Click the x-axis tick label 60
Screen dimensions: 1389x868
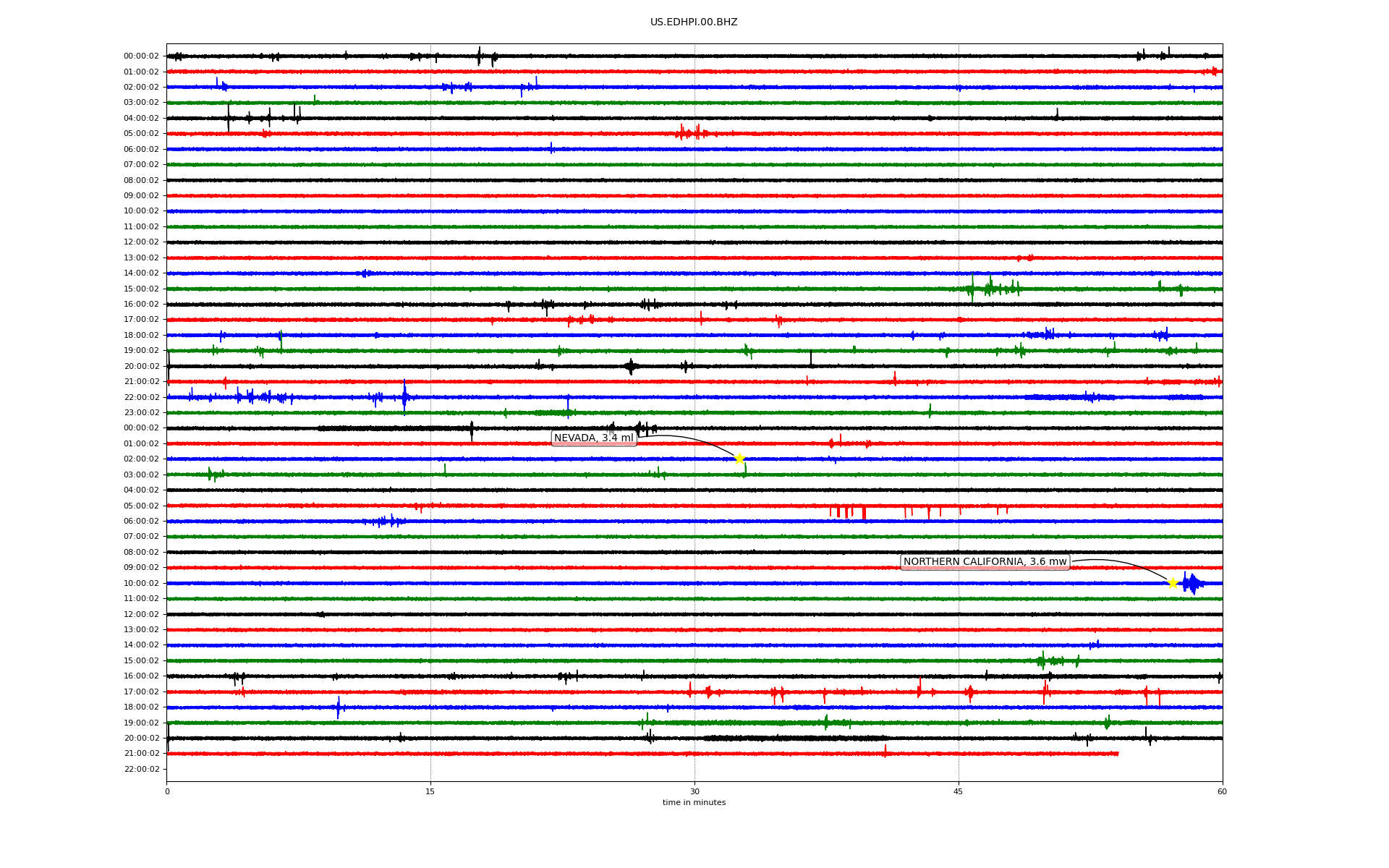coord(1222,791)
